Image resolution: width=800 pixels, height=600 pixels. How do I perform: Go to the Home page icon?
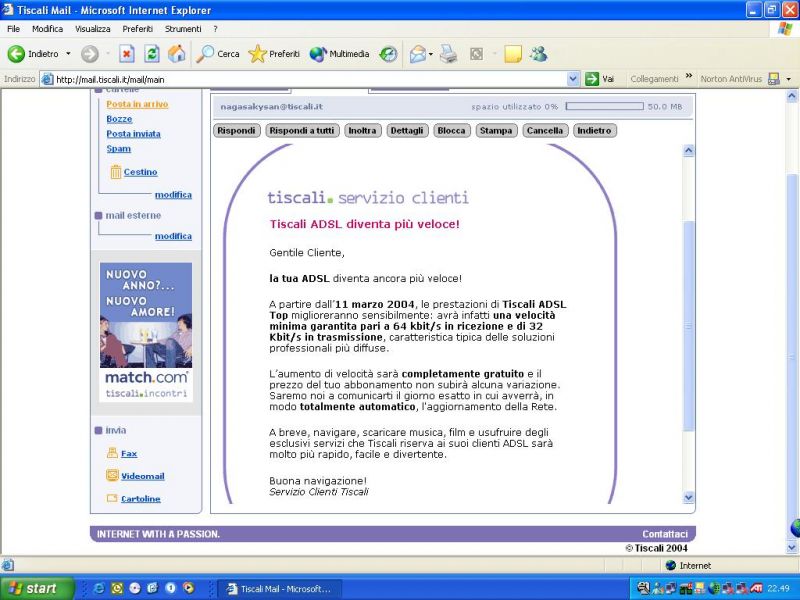[x=177, y=54]
